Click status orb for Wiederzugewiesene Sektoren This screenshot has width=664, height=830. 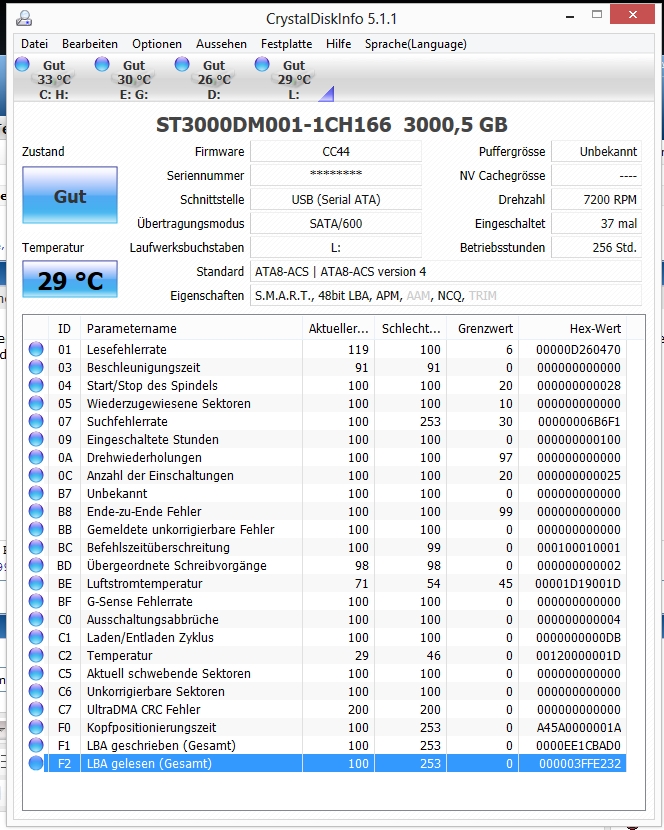point(36,403)
